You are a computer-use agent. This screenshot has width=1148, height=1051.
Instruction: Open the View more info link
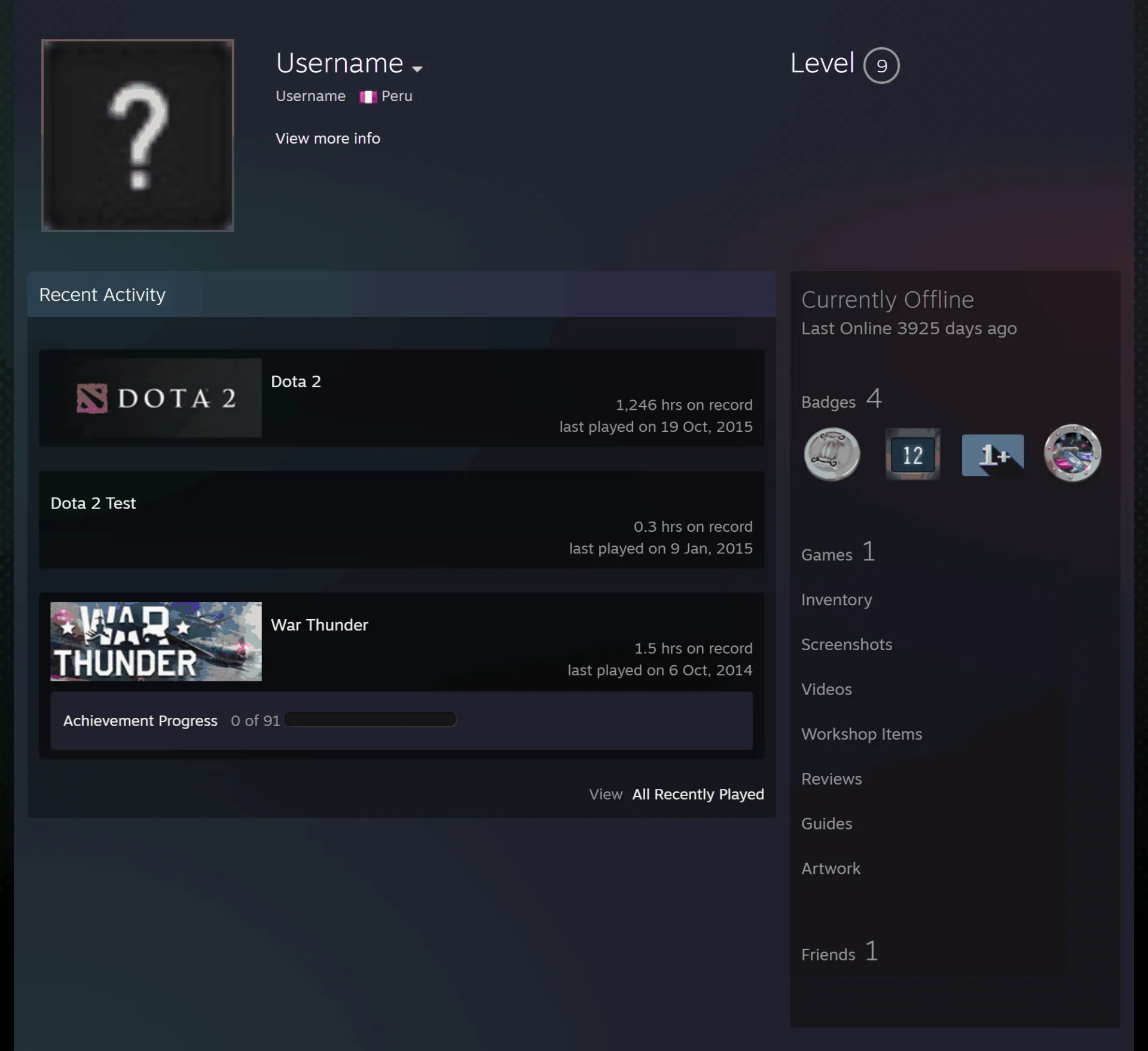click(328, 138)
